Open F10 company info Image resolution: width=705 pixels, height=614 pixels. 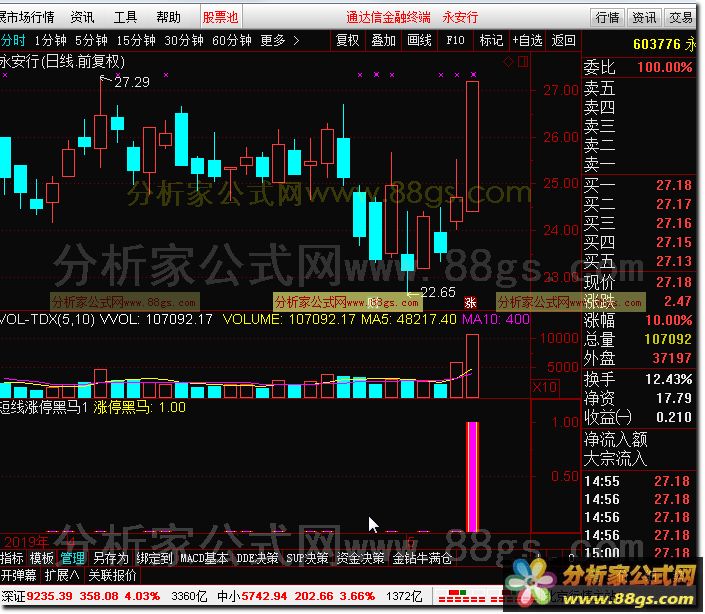[455, 40]
